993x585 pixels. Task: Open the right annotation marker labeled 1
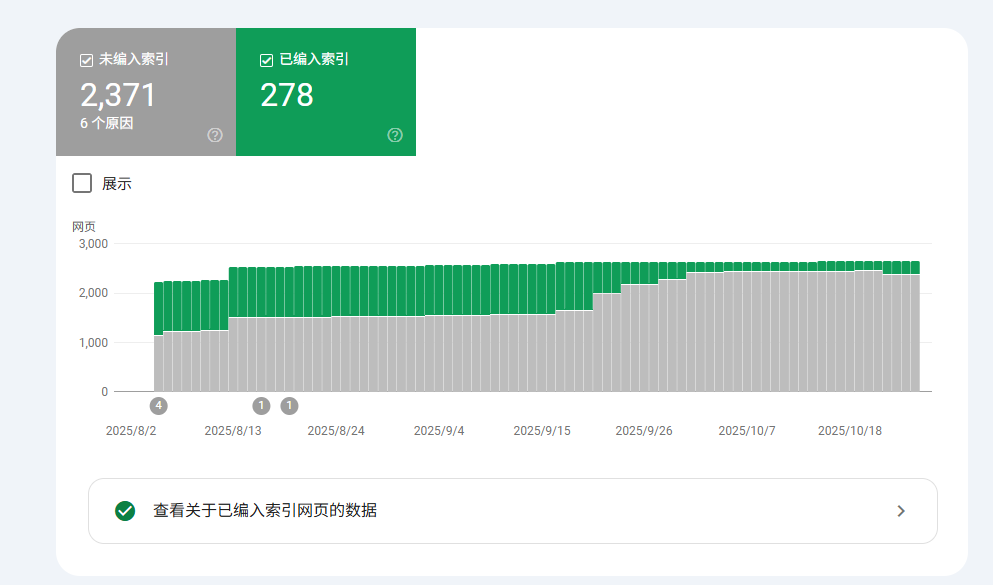point(289,405)
